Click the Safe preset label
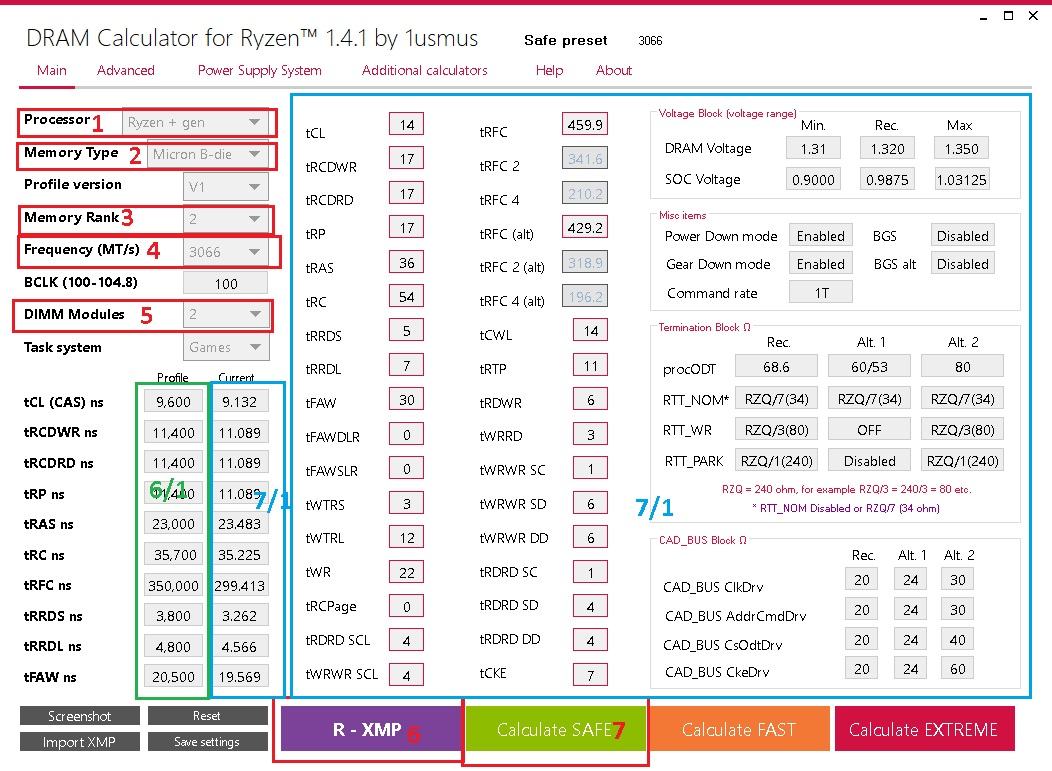 pyautogui.click(x=566, y=40)
